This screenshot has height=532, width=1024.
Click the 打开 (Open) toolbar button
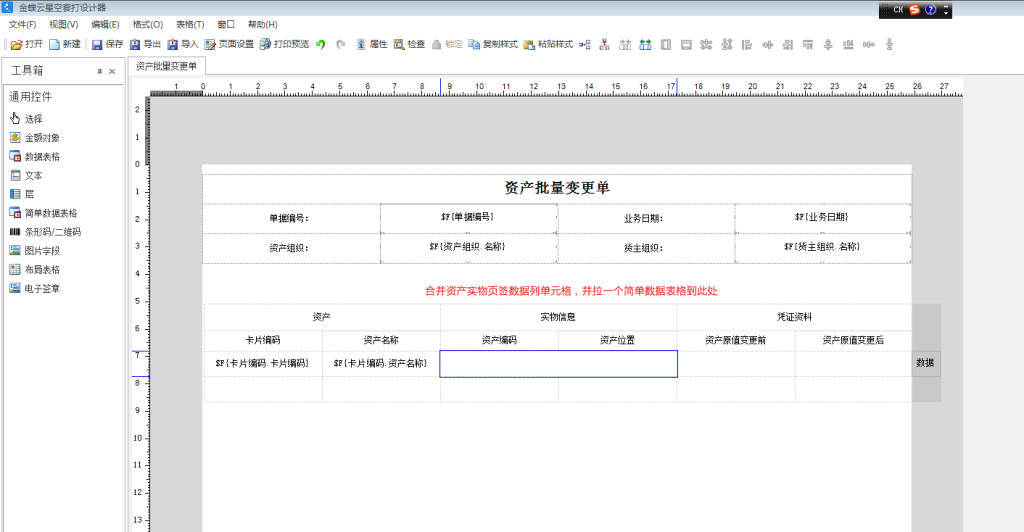click(27, 44)
